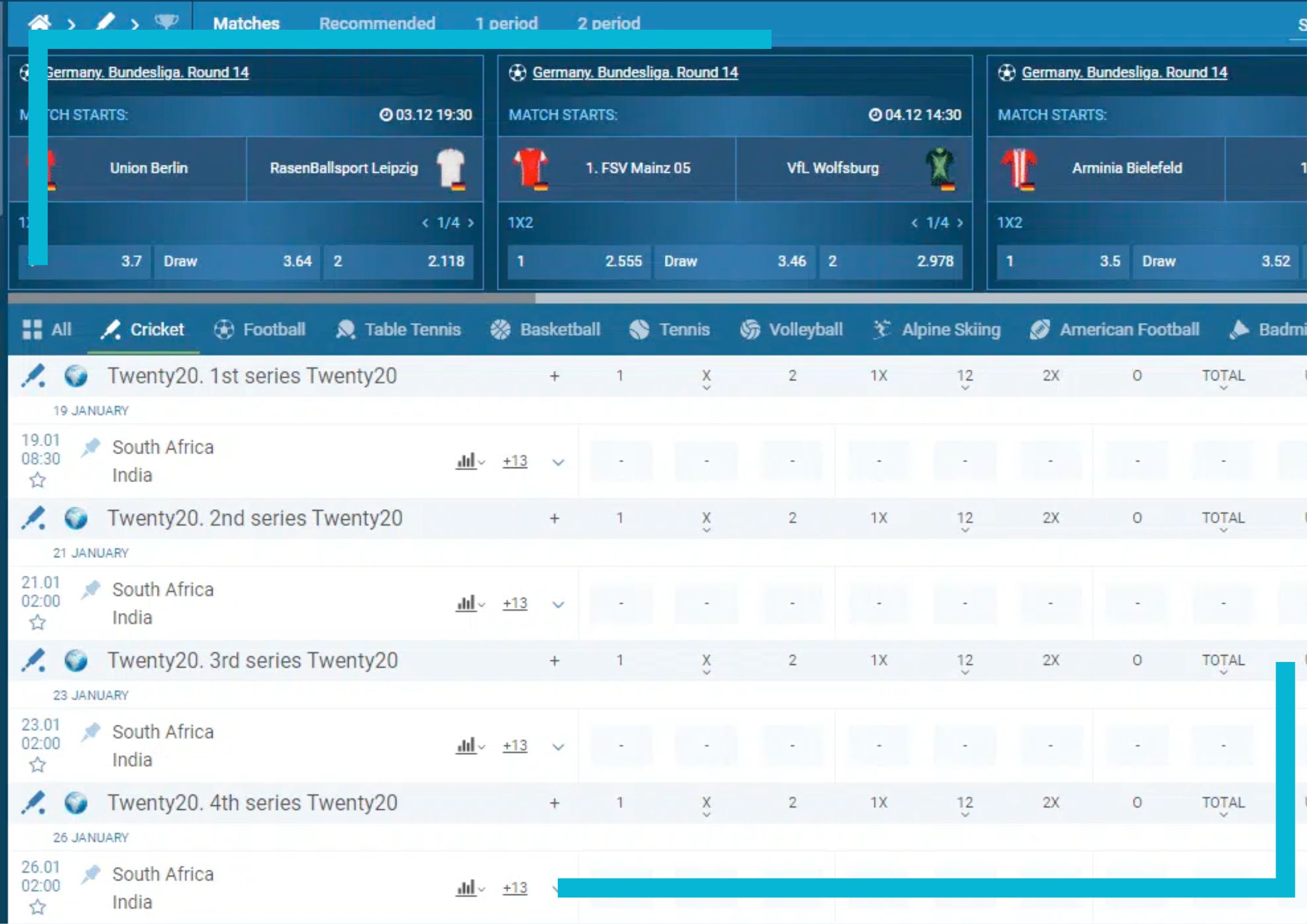Image resolution: width=1307 pixels, height=924 pixels.
Task: Open statistics chart for 23.01 match
Action: pyautogui.click(x=470, y=746)
